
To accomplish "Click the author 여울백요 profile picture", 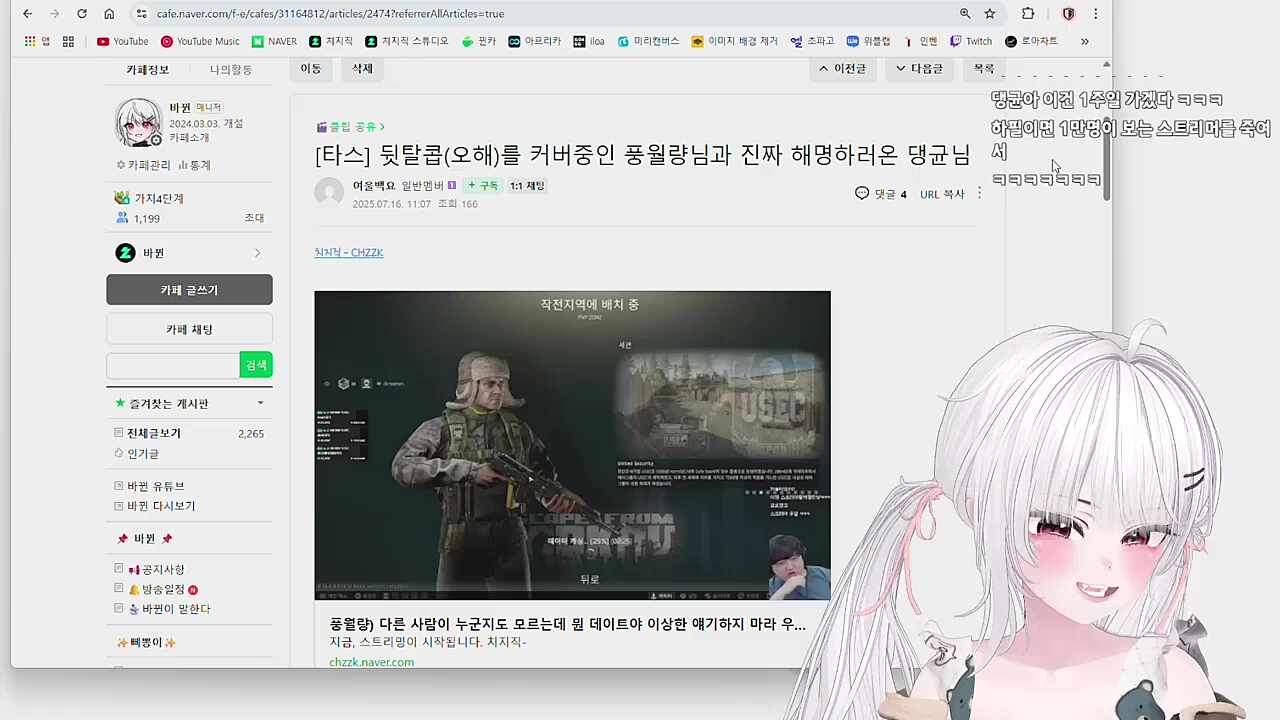I will 329,193.
